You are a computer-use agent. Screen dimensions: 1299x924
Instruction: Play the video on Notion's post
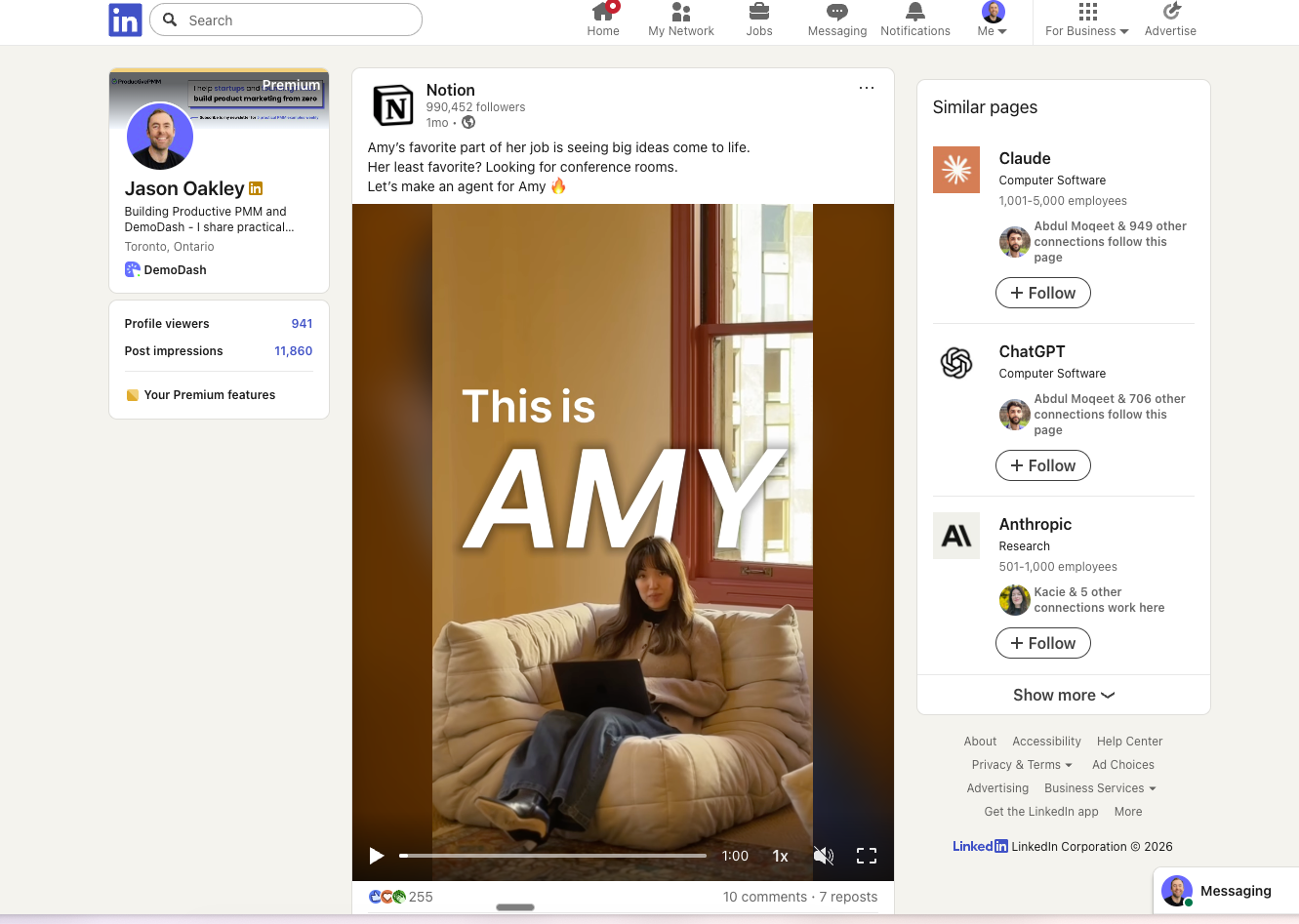click(377, 856)
